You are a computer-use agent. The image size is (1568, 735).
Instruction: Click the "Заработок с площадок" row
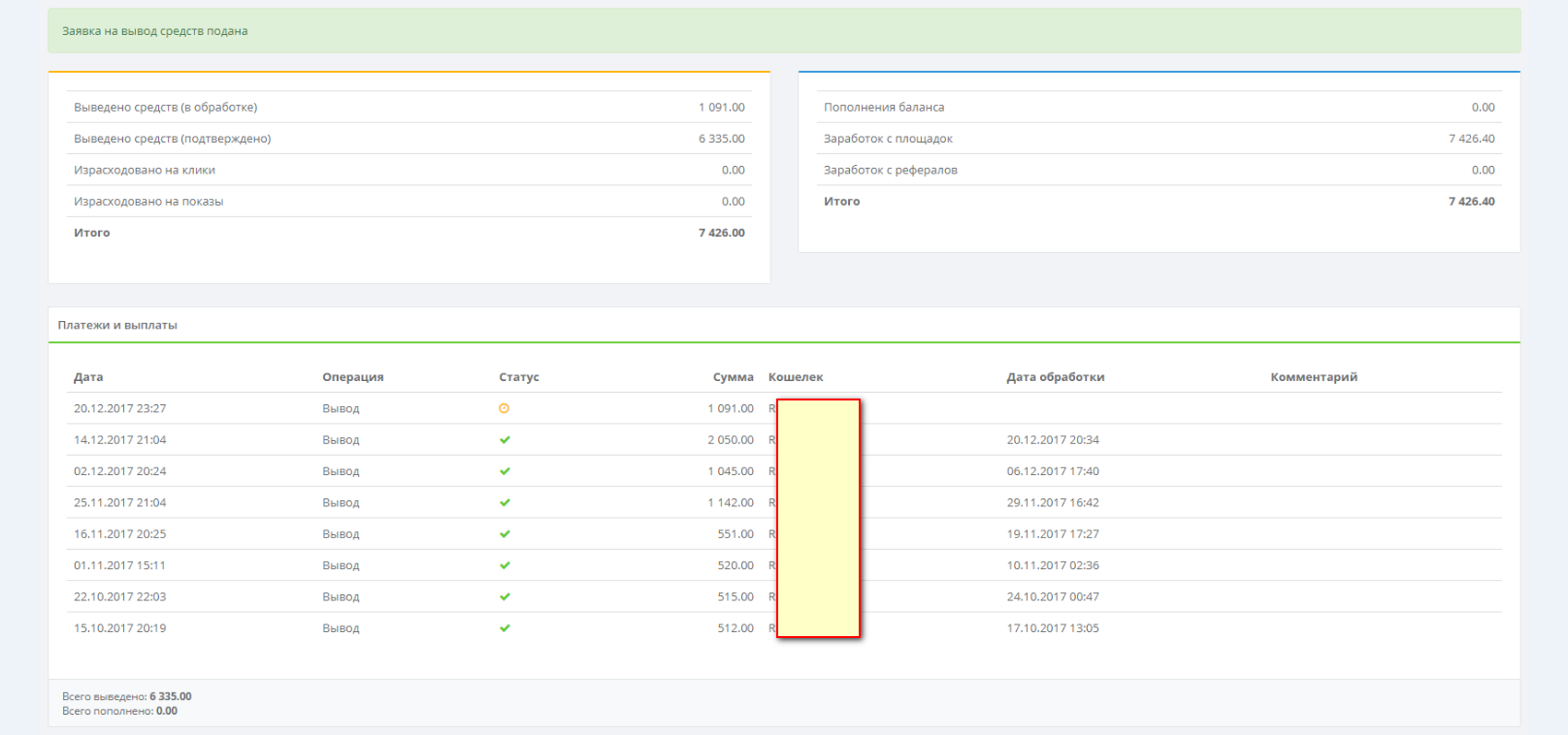pyautogui.click(x=888, y=139)
